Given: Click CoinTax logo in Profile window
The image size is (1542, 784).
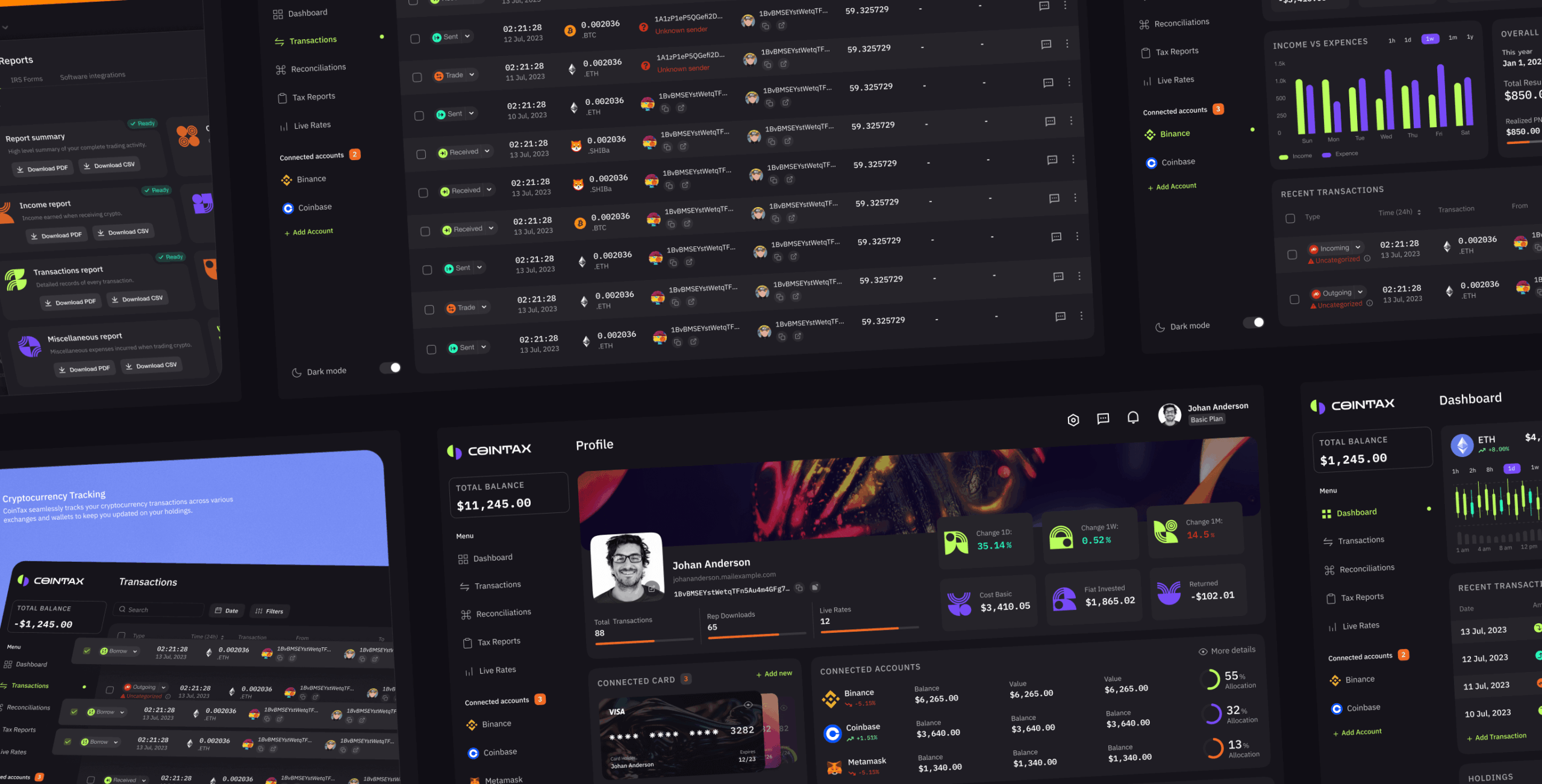Looking at the screenshot, I should (x=489, y=450).
